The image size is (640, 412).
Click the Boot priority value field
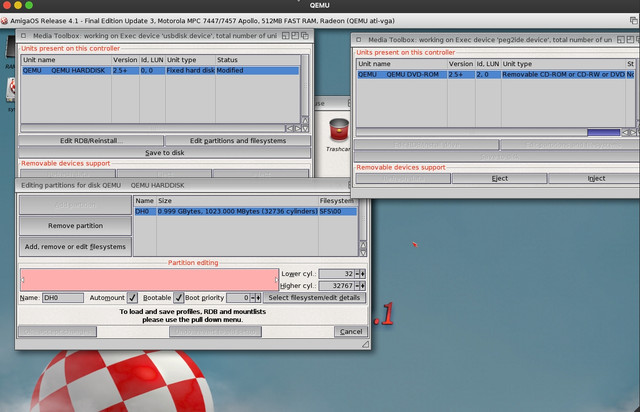pyautogui.click(x=238, y=298)
